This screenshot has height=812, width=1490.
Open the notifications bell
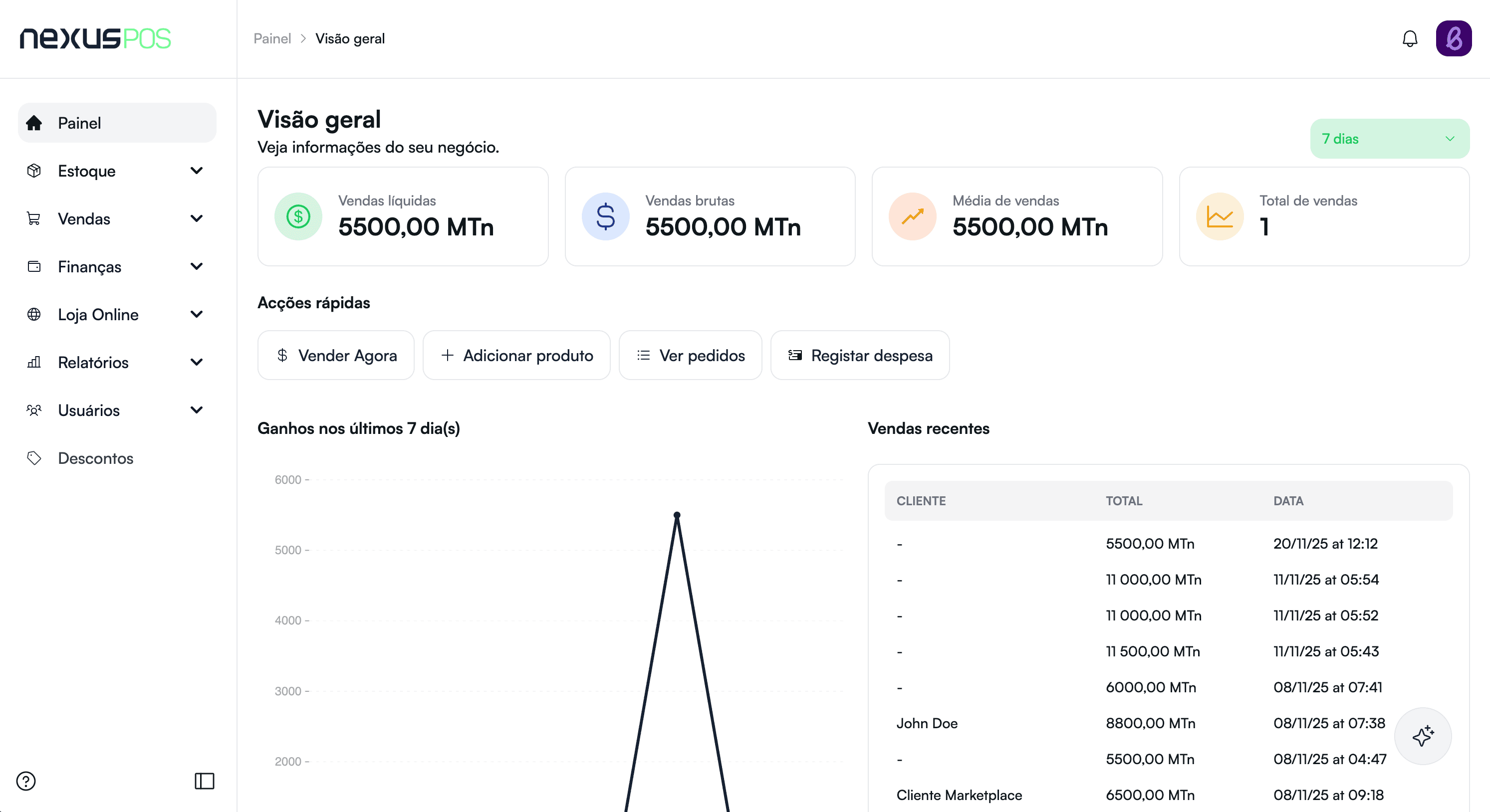(1410, 39)
